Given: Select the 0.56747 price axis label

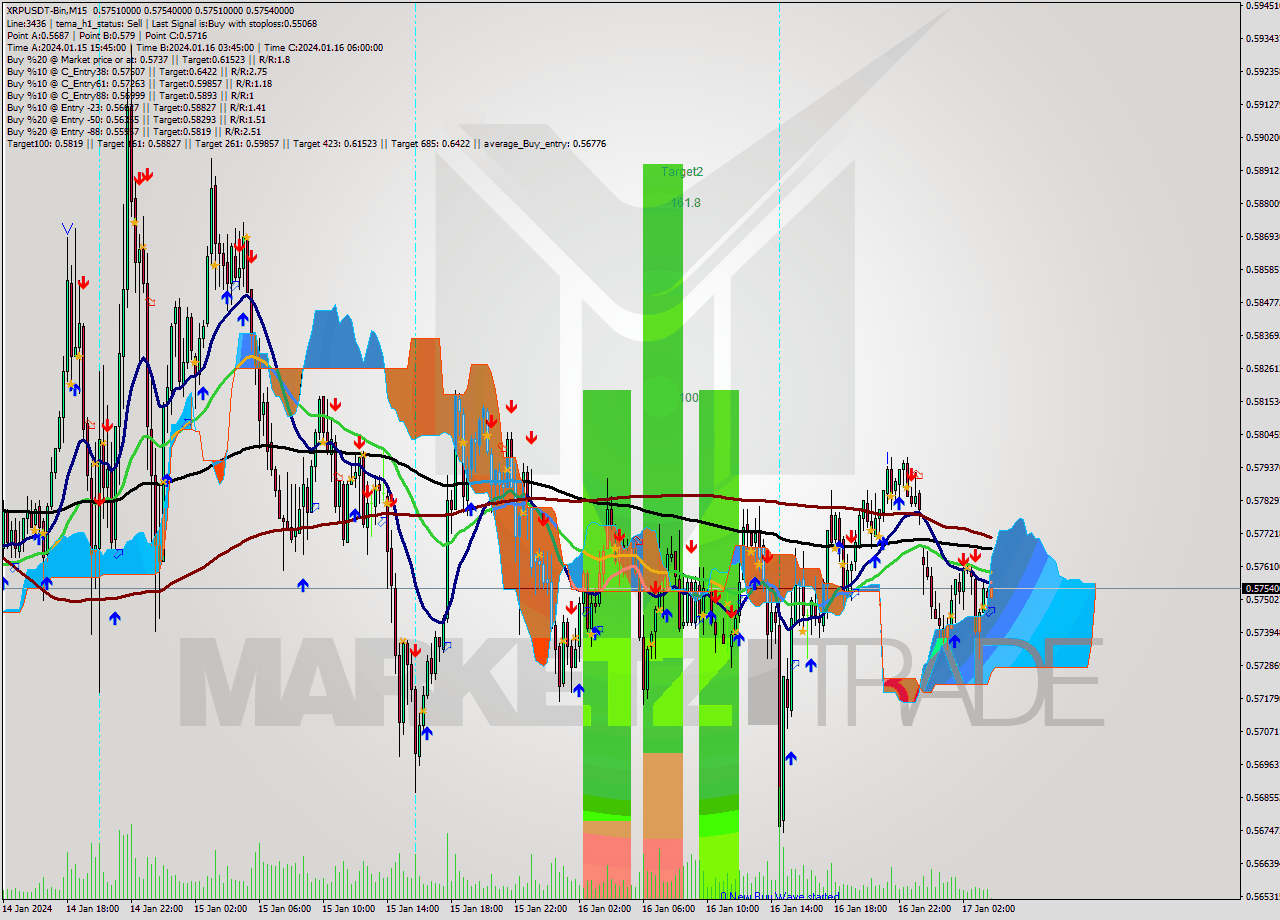Looking at the screenshot, I should (1263, 830).
